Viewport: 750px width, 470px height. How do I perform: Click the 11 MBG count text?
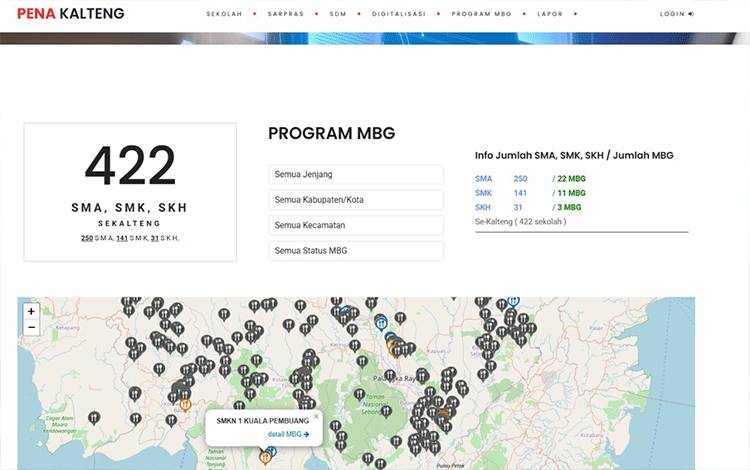click(x=571, y=193)
